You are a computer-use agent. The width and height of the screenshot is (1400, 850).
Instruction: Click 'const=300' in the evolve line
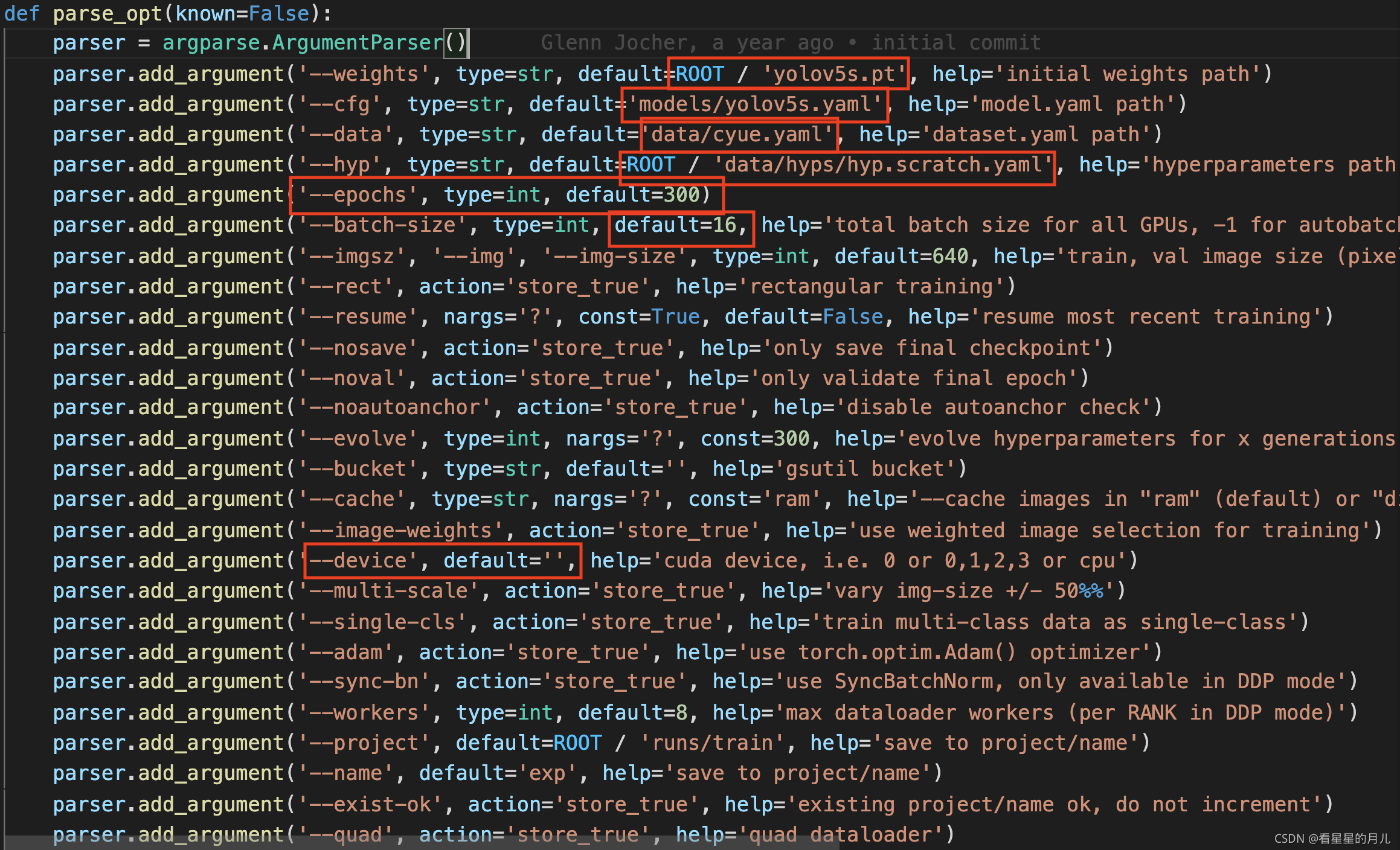click(x=754, y=439)
